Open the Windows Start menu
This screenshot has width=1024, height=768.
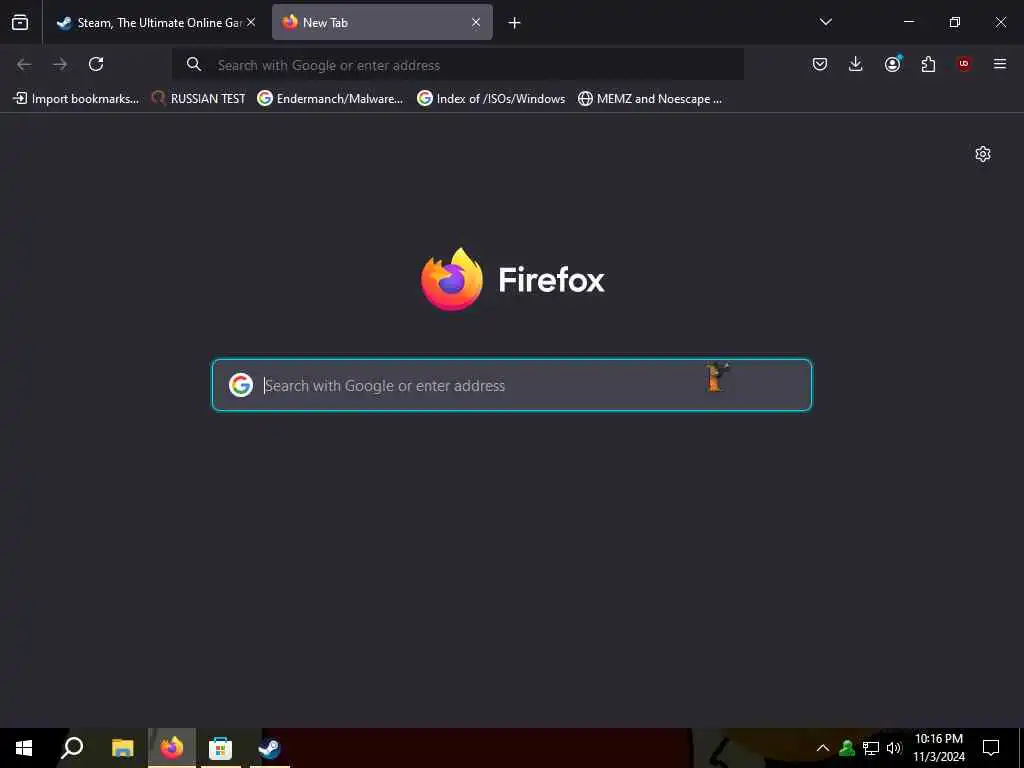coord(24,748)
